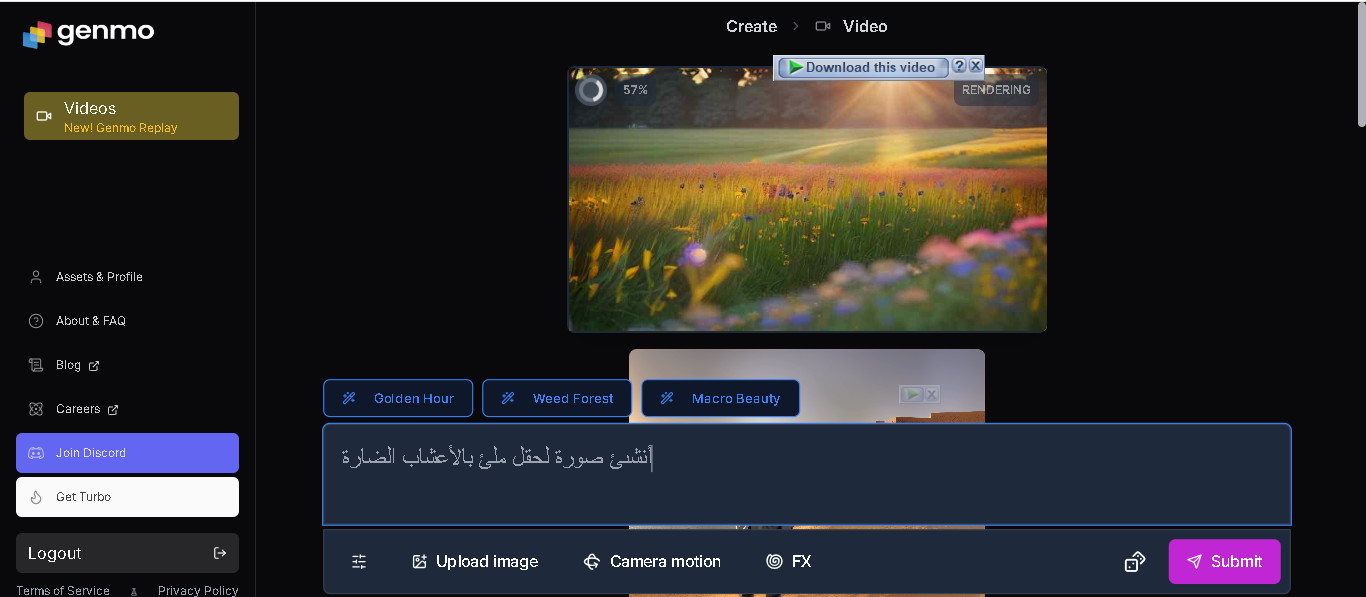Open the settings sliders icon
This screenshot has height=597, width=1366.
[x=359, y=562]
